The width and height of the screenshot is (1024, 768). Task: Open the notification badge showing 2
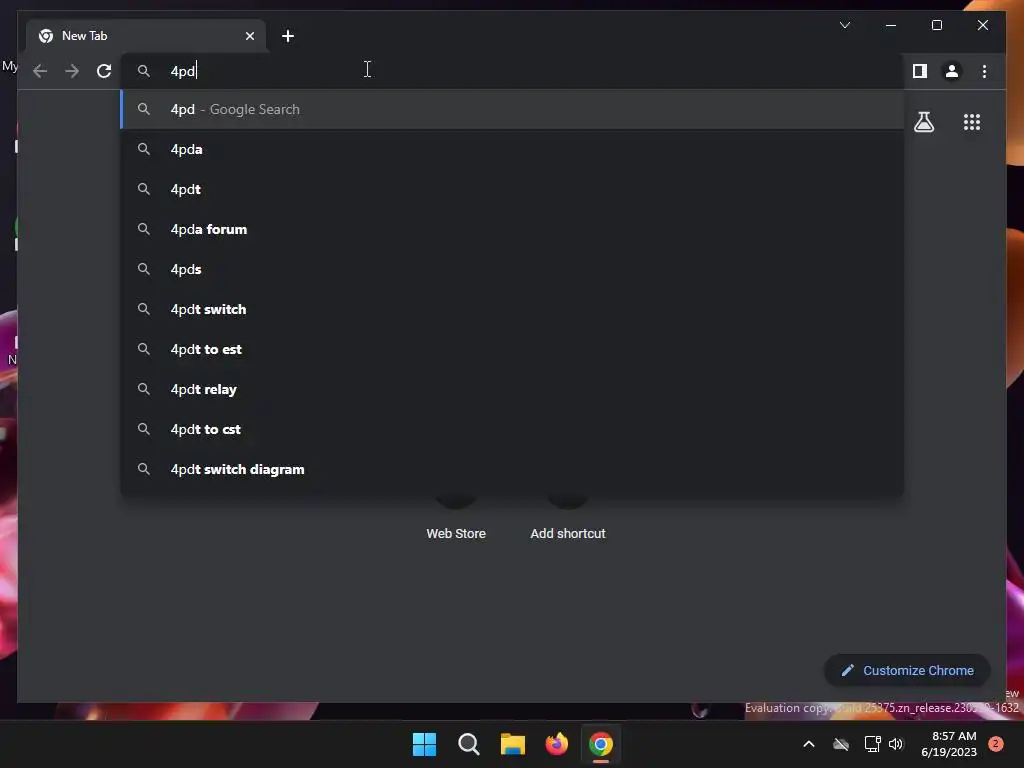995,744
